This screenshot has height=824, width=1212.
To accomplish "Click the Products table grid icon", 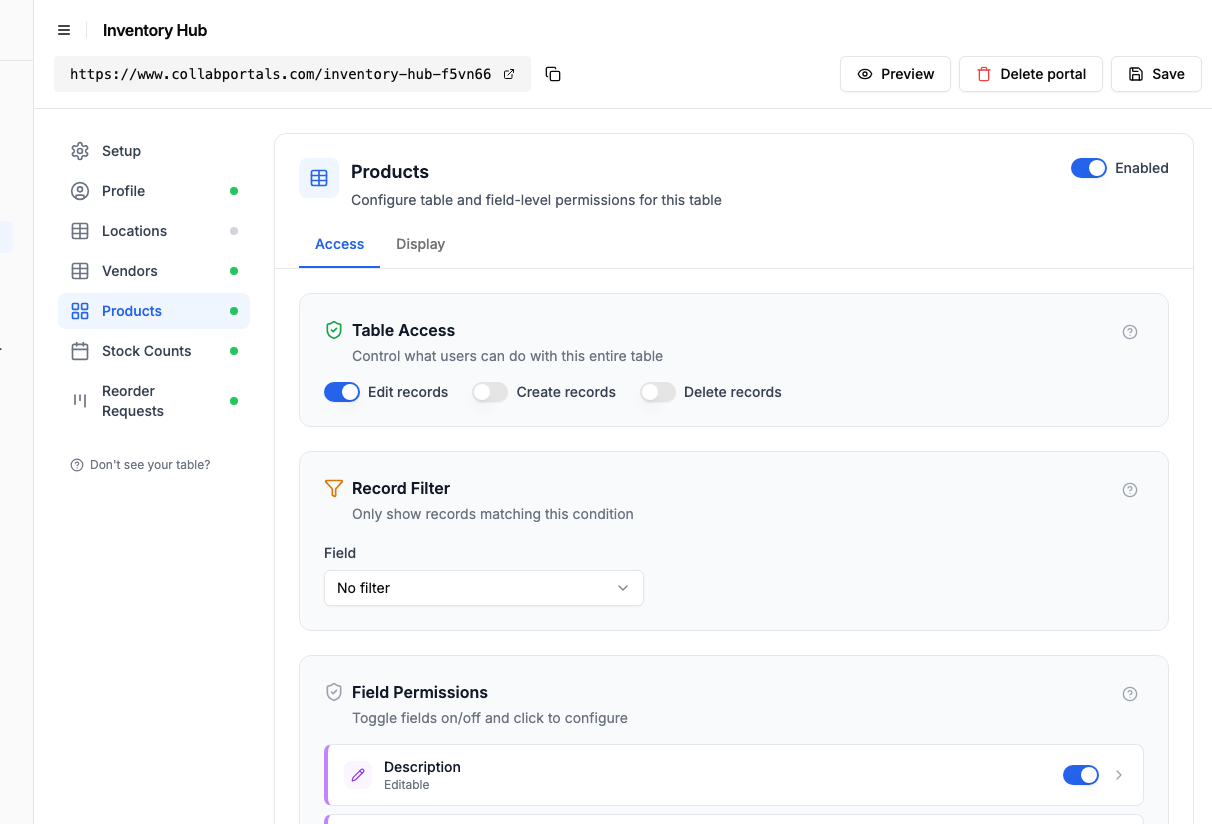I will coord(319,178).
